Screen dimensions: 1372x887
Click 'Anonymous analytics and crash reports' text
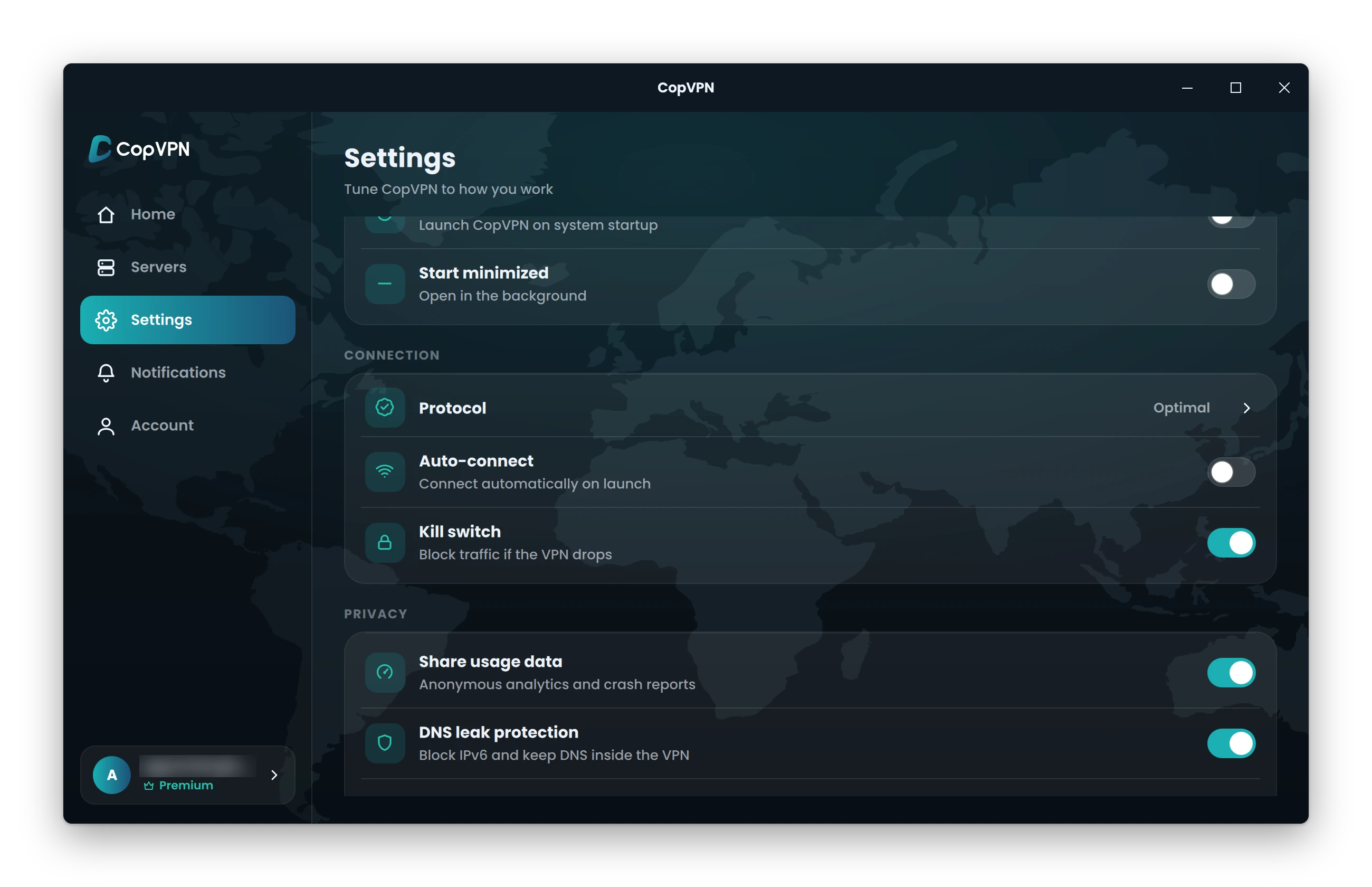557,684
